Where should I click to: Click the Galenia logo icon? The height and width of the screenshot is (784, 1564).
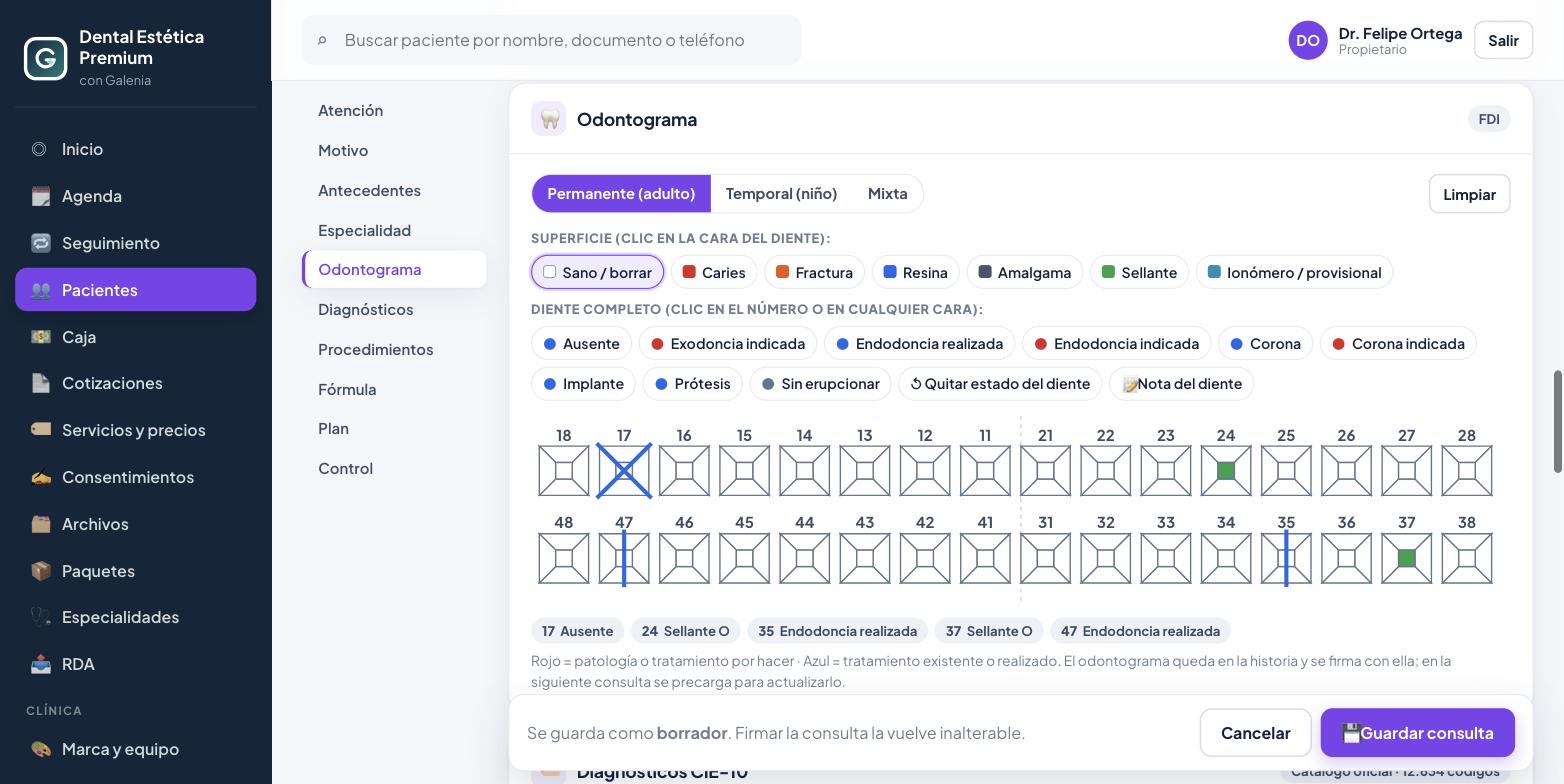coord(45,58)
